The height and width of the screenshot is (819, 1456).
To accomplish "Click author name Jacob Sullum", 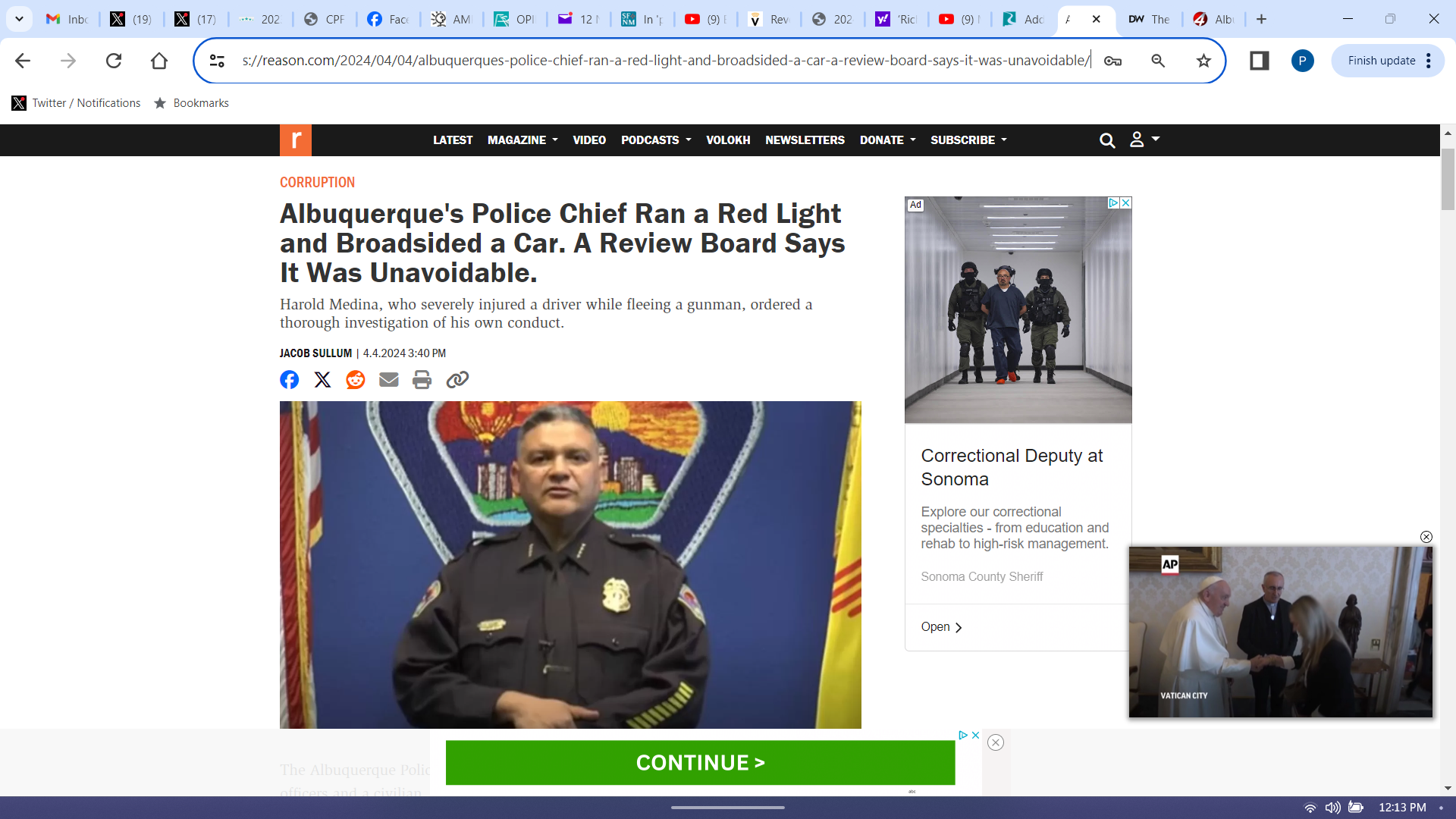I will coord(315,353).
